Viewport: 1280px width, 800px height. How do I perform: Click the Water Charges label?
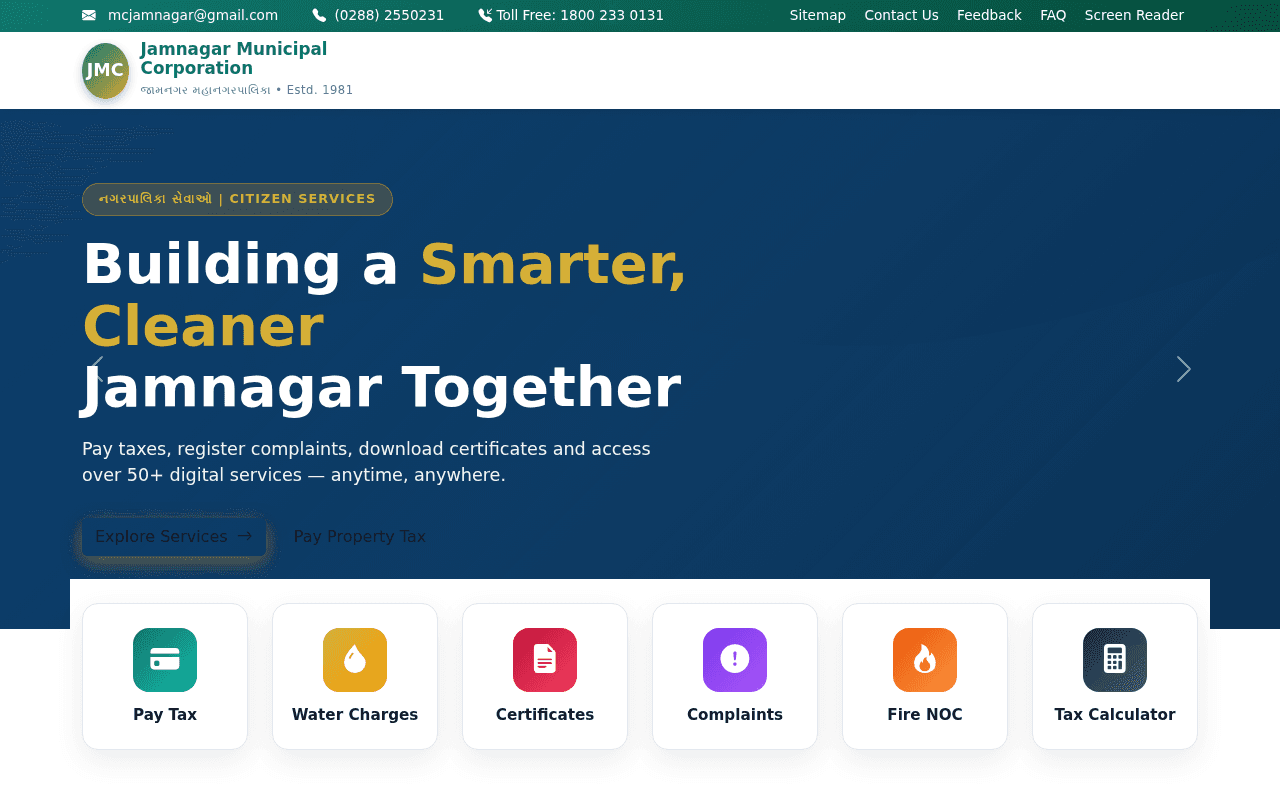[355, 715]
